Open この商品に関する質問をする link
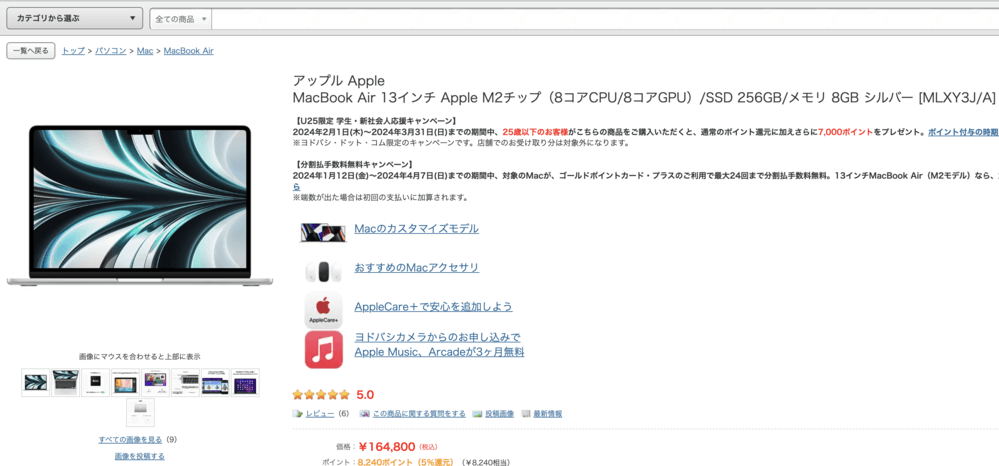999x466 pixels. pos(419,414)
